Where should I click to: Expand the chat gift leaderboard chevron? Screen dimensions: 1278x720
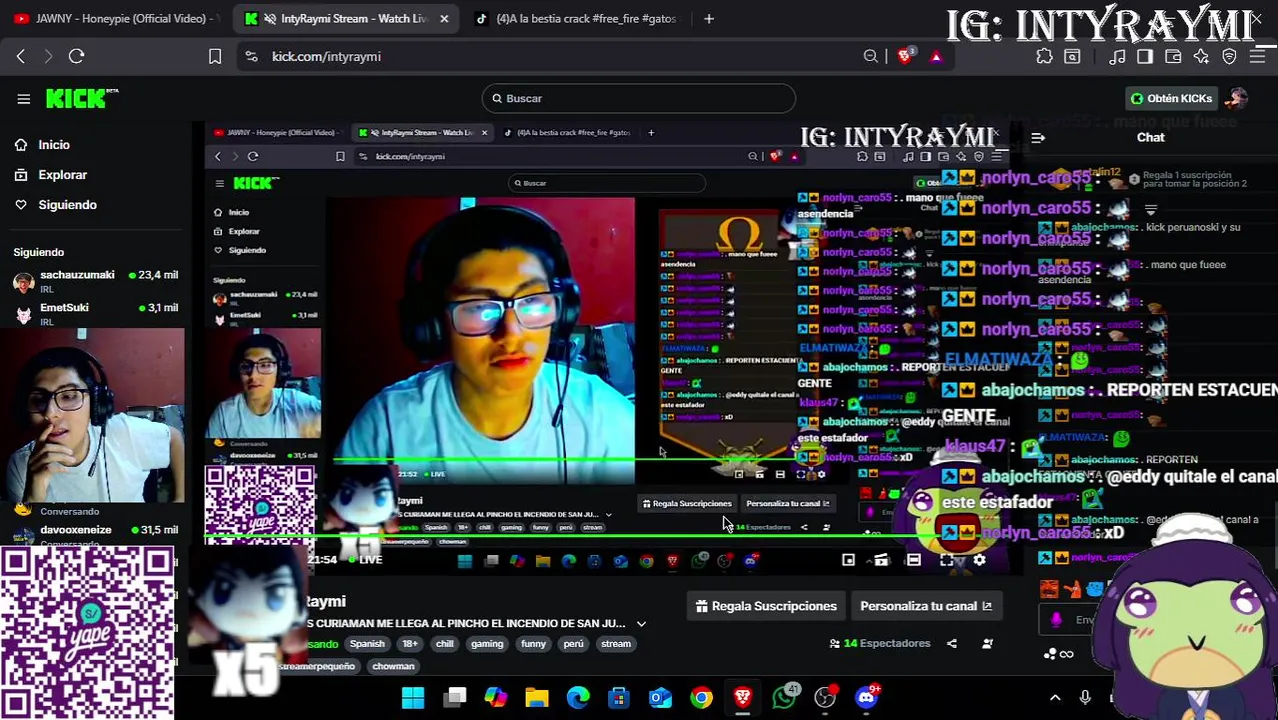(1151, 210)
